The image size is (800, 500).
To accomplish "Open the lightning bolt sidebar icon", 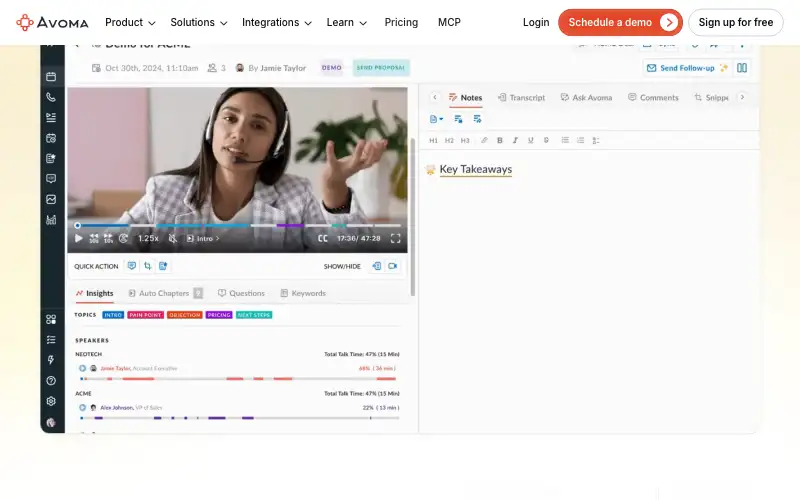I will click(51, 360).
